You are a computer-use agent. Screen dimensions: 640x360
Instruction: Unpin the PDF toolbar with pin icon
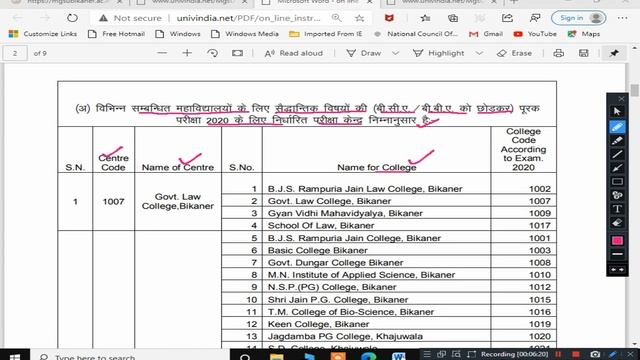pyautogui.click(x=614, y=53)
